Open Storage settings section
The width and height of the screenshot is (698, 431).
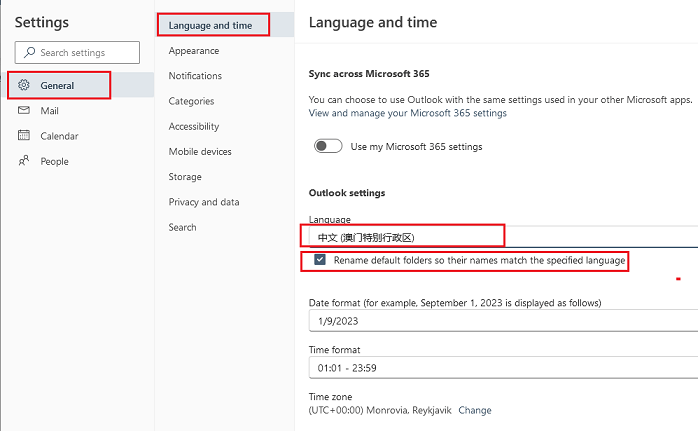(x=185, y=177)
